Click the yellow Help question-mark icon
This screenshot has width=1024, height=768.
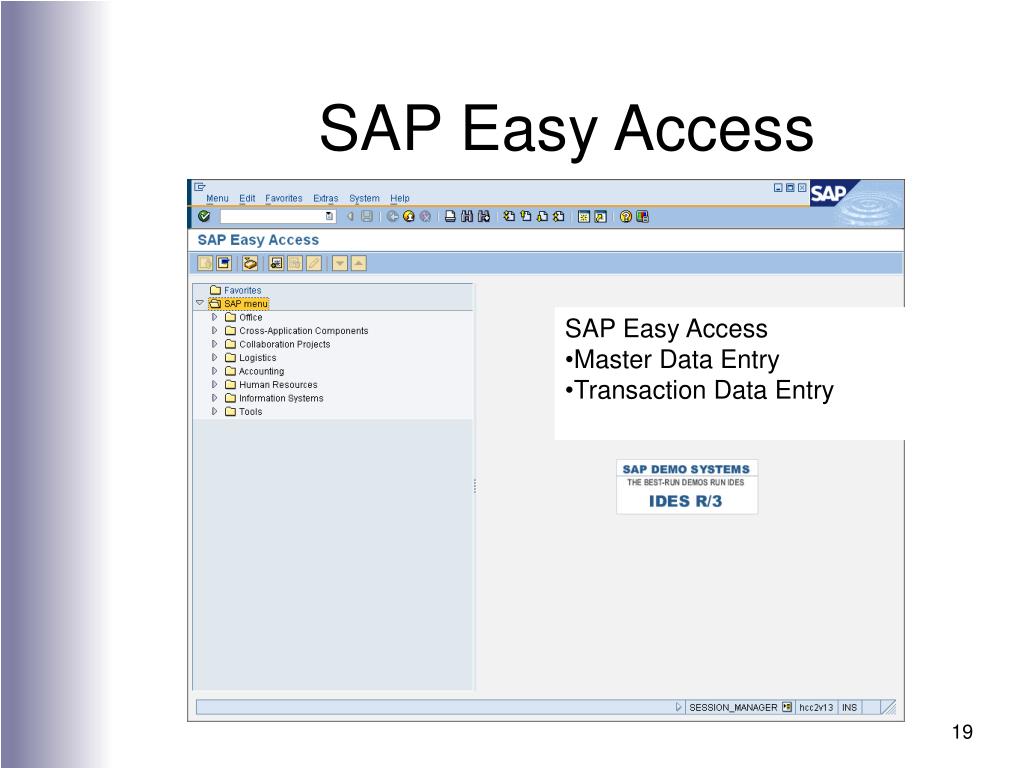[626, 216]
